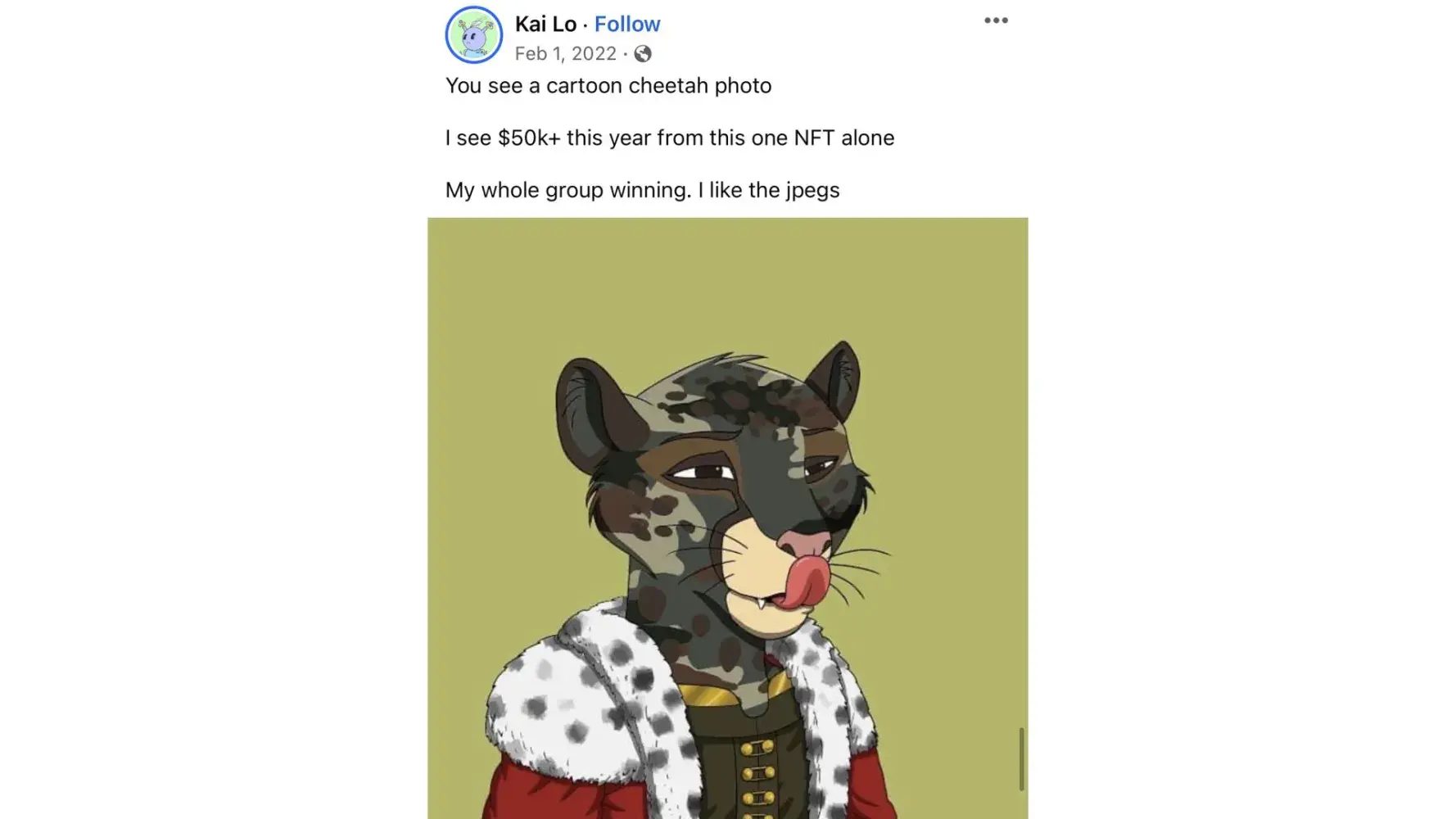This screenshot has width=1456, height=819.
Task: Select the line 'You see a cartoon cheetah photo'
Action: [x=608, y=86]
